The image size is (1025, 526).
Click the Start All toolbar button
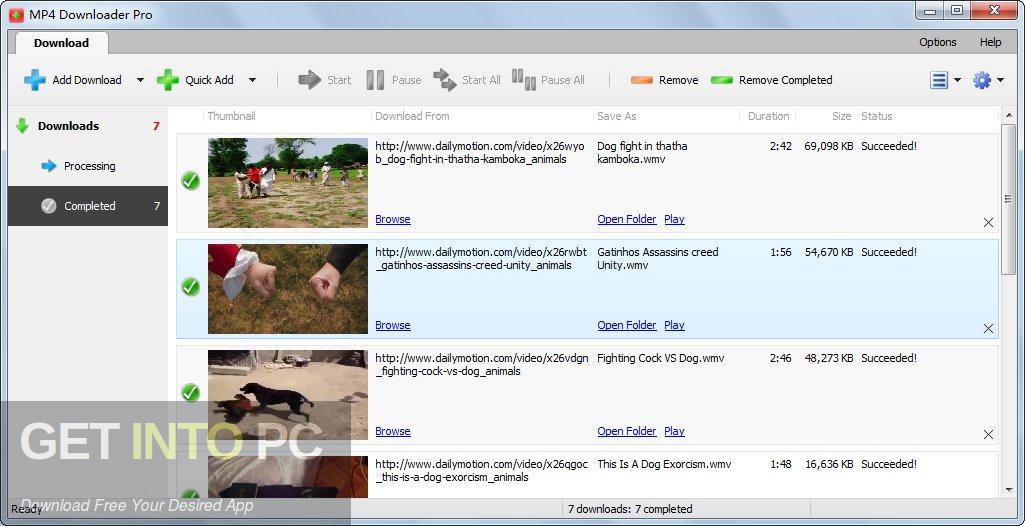coord(467,80)
